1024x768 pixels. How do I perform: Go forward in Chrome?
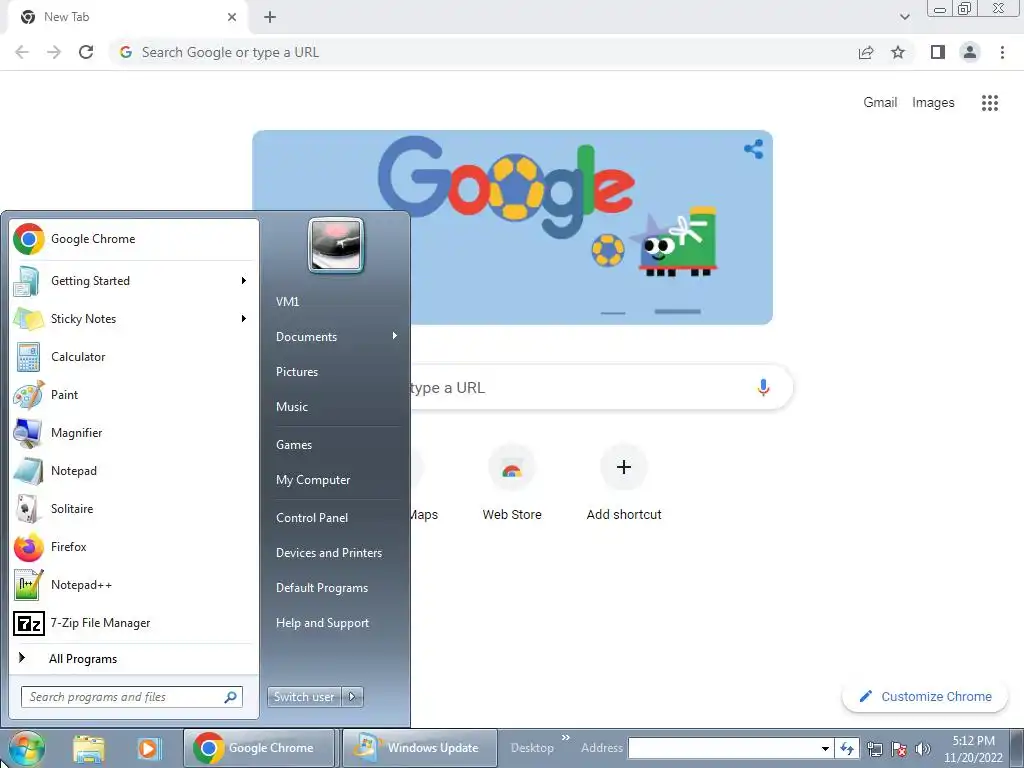54,52
